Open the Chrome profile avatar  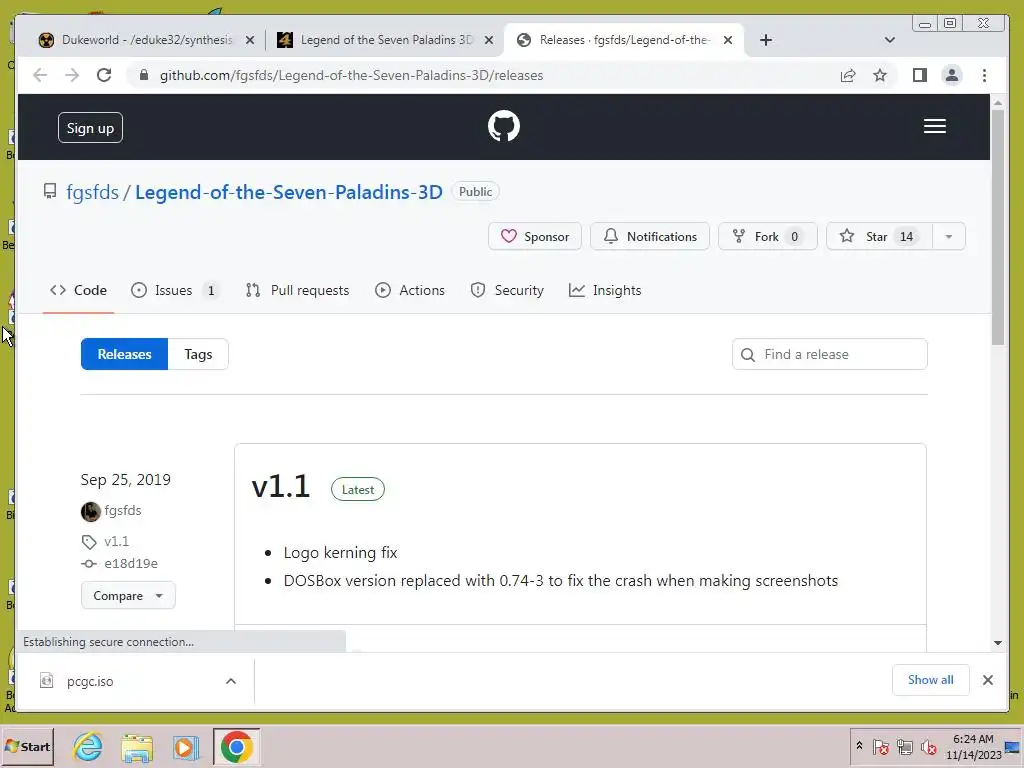click(952, 75)
